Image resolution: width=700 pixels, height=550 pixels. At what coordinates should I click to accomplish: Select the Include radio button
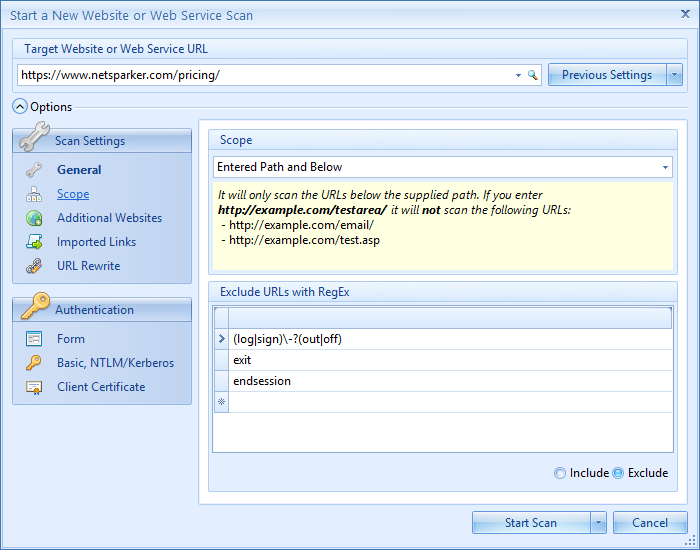click(559, 473)
